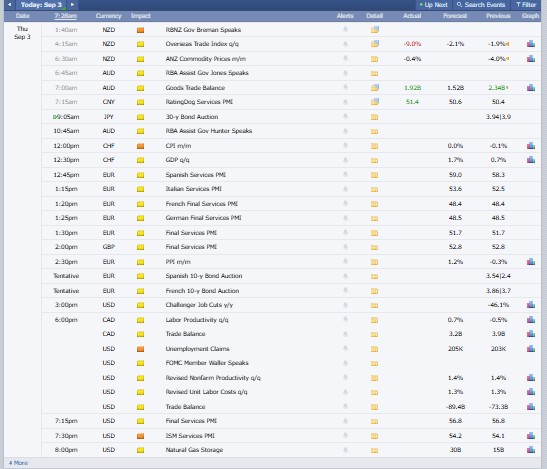Click the Currency column header
Viewport: 547px width, 469px height.
[x=108, y=16]
